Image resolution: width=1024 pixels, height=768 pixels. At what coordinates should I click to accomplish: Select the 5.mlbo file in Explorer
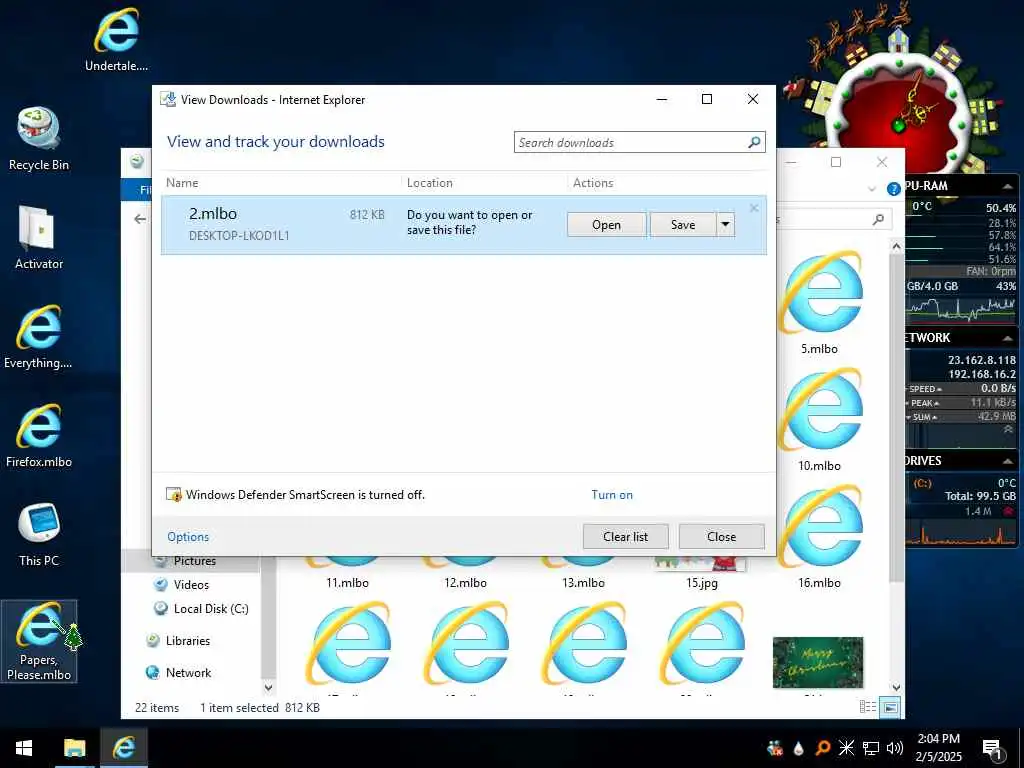pos(820,303)
